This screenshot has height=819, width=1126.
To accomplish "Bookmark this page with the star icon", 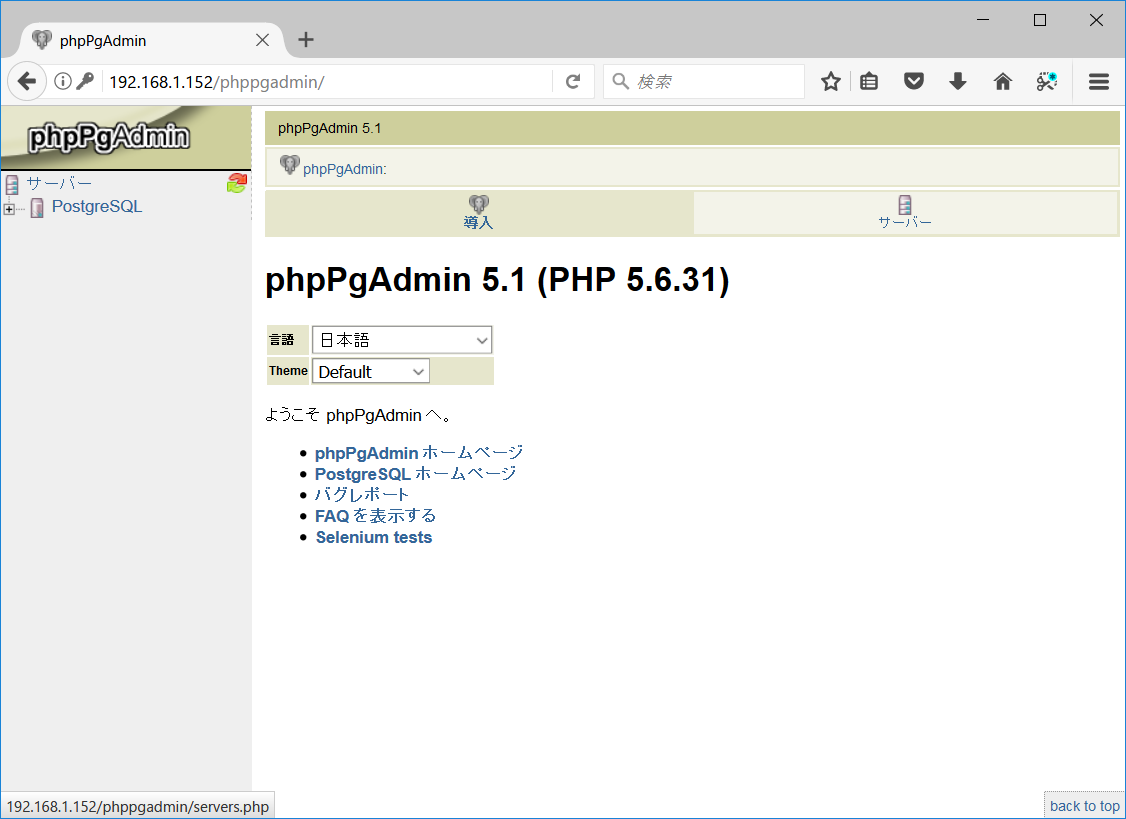I will [x=830, y=81].
